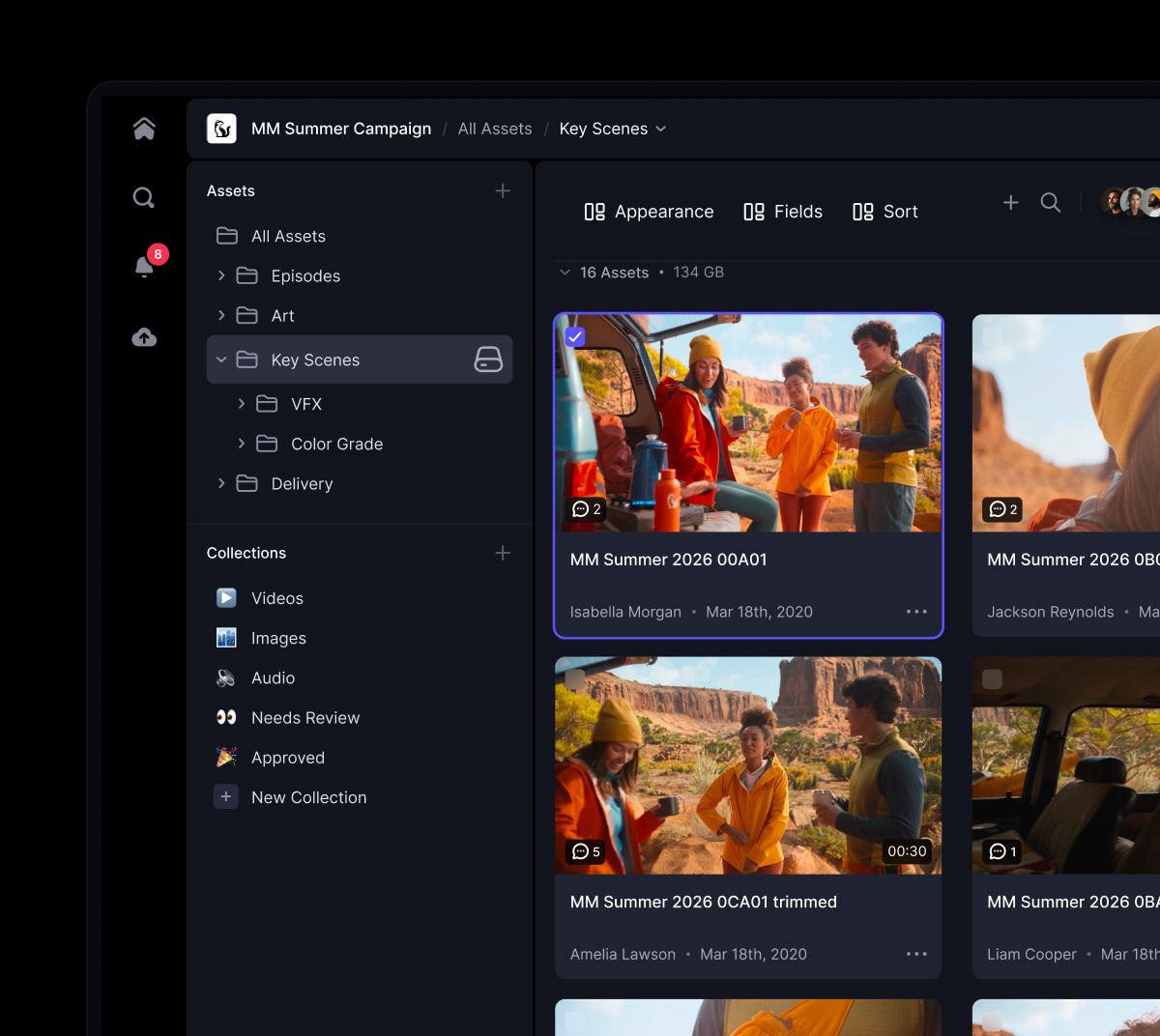Uncheck MM Summer 2026 00A01 selection checkbox
The width and height of the screenshot is (1160, 1036).
(x=575, y=336)
